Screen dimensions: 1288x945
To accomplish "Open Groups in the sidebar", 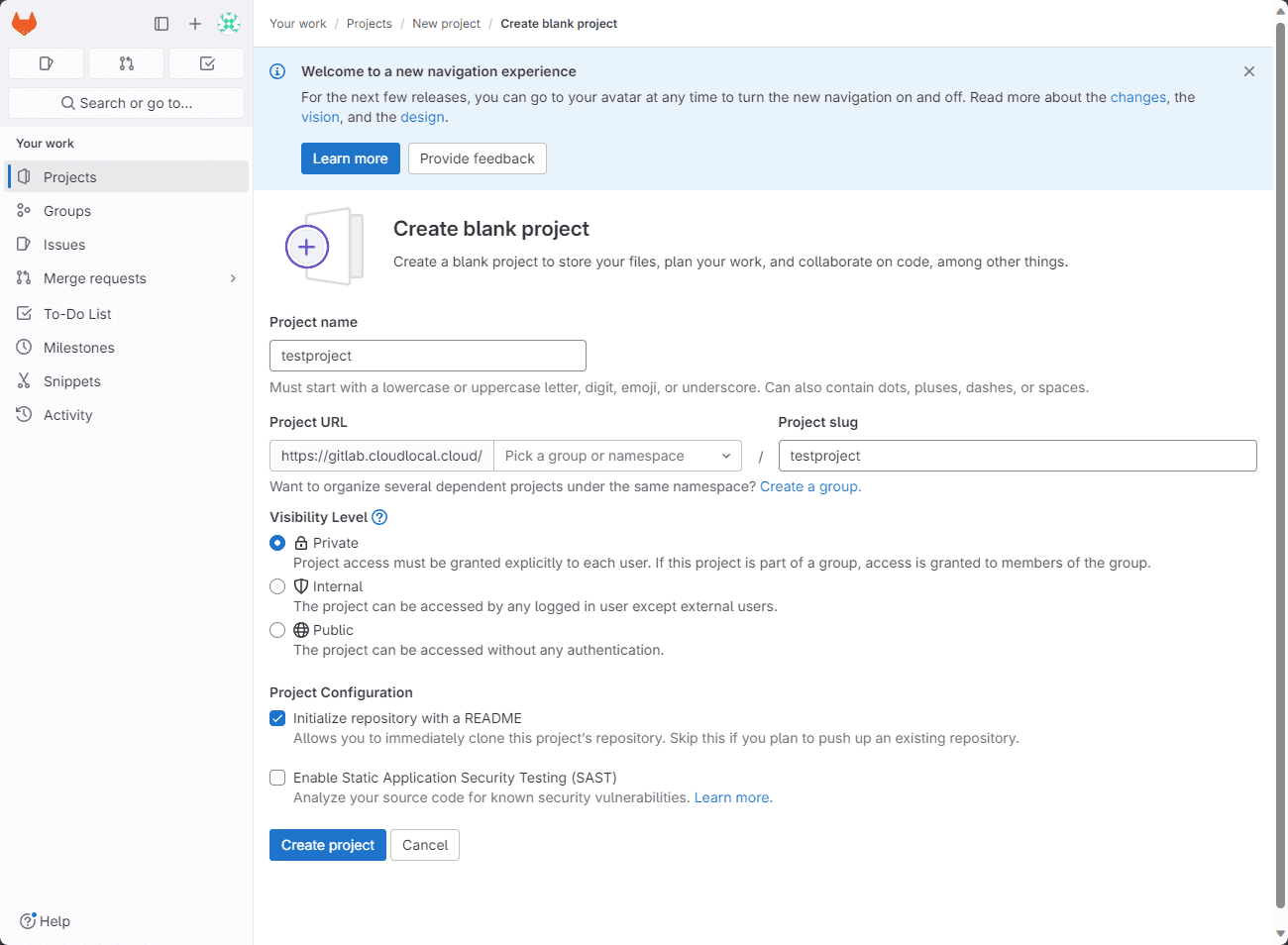I will point(67,211).
